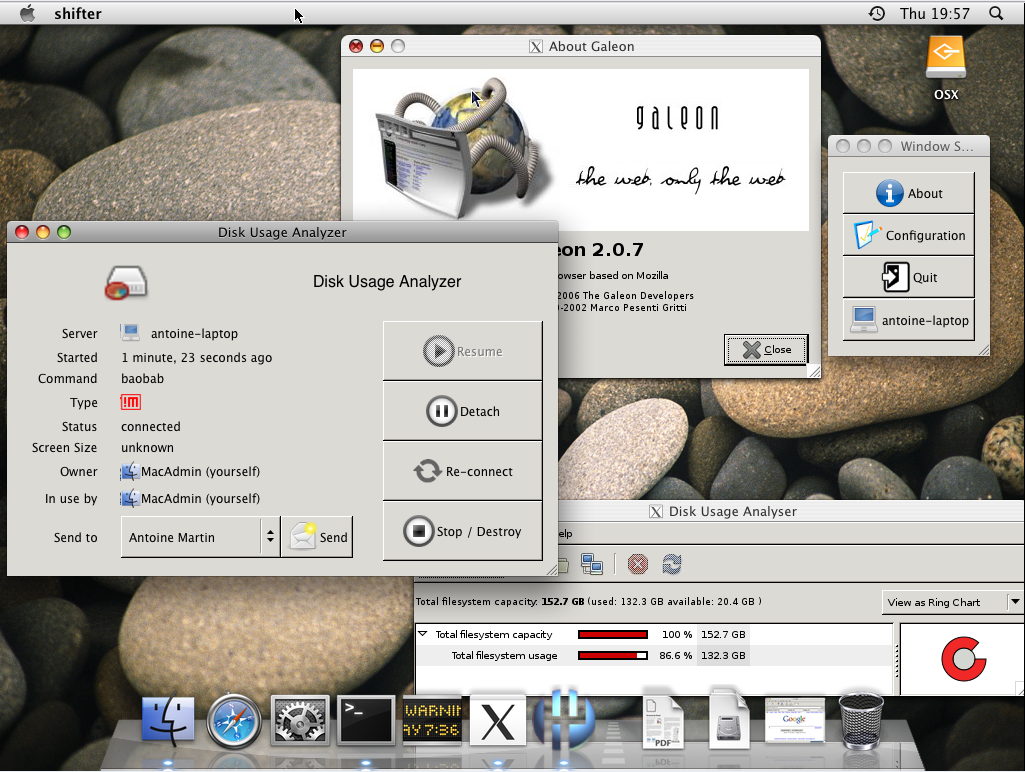This screenshot has height=772, width=1025.
Task: Zoom the Disk Usage Analyzer window green button
Action: click(63, 232)
